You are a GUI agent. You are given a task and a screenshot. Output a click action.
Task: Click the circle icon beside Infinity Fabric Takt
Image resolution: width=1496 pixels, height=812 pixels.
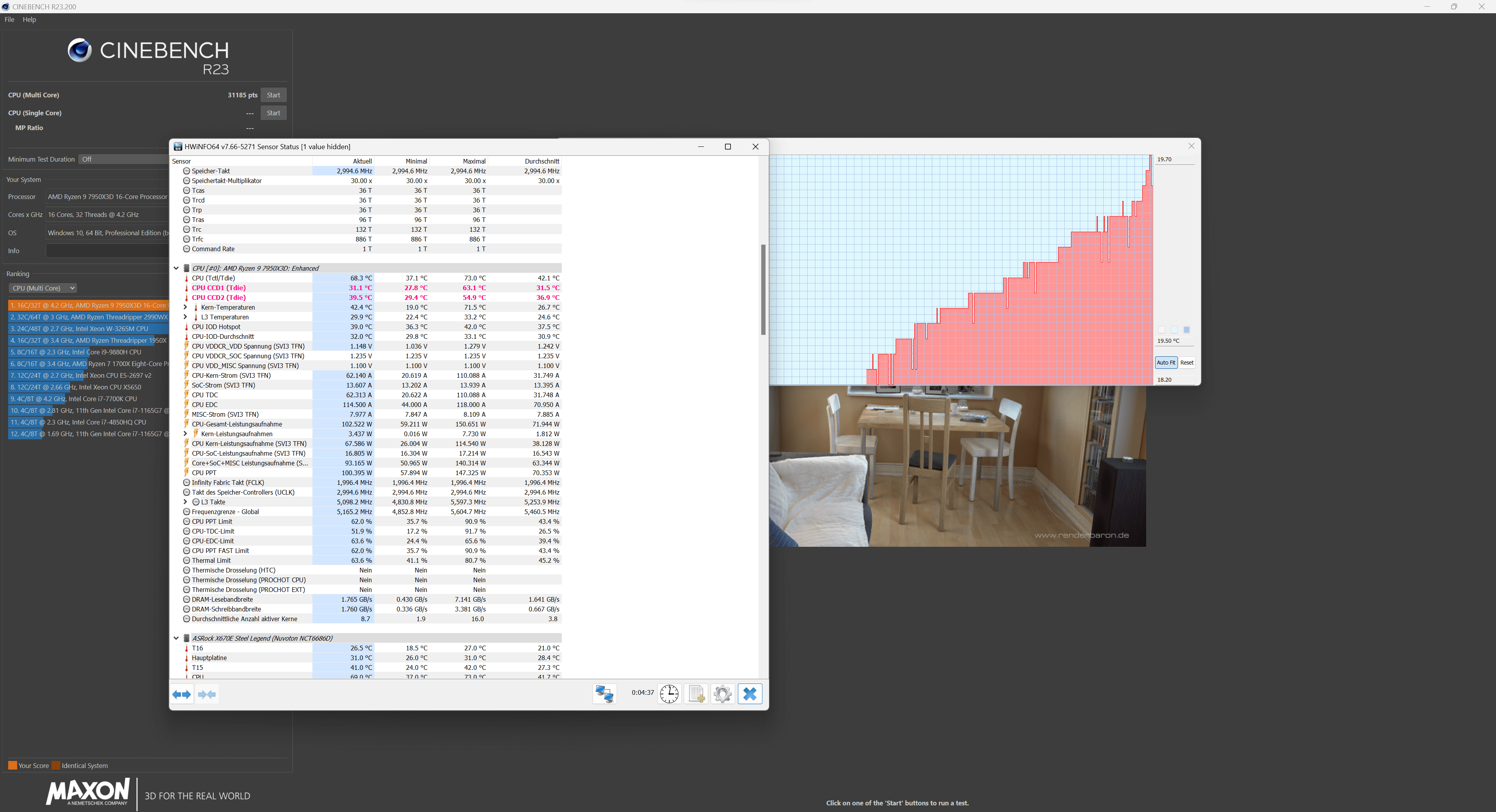pyautogui.click(x=187, y=483)
